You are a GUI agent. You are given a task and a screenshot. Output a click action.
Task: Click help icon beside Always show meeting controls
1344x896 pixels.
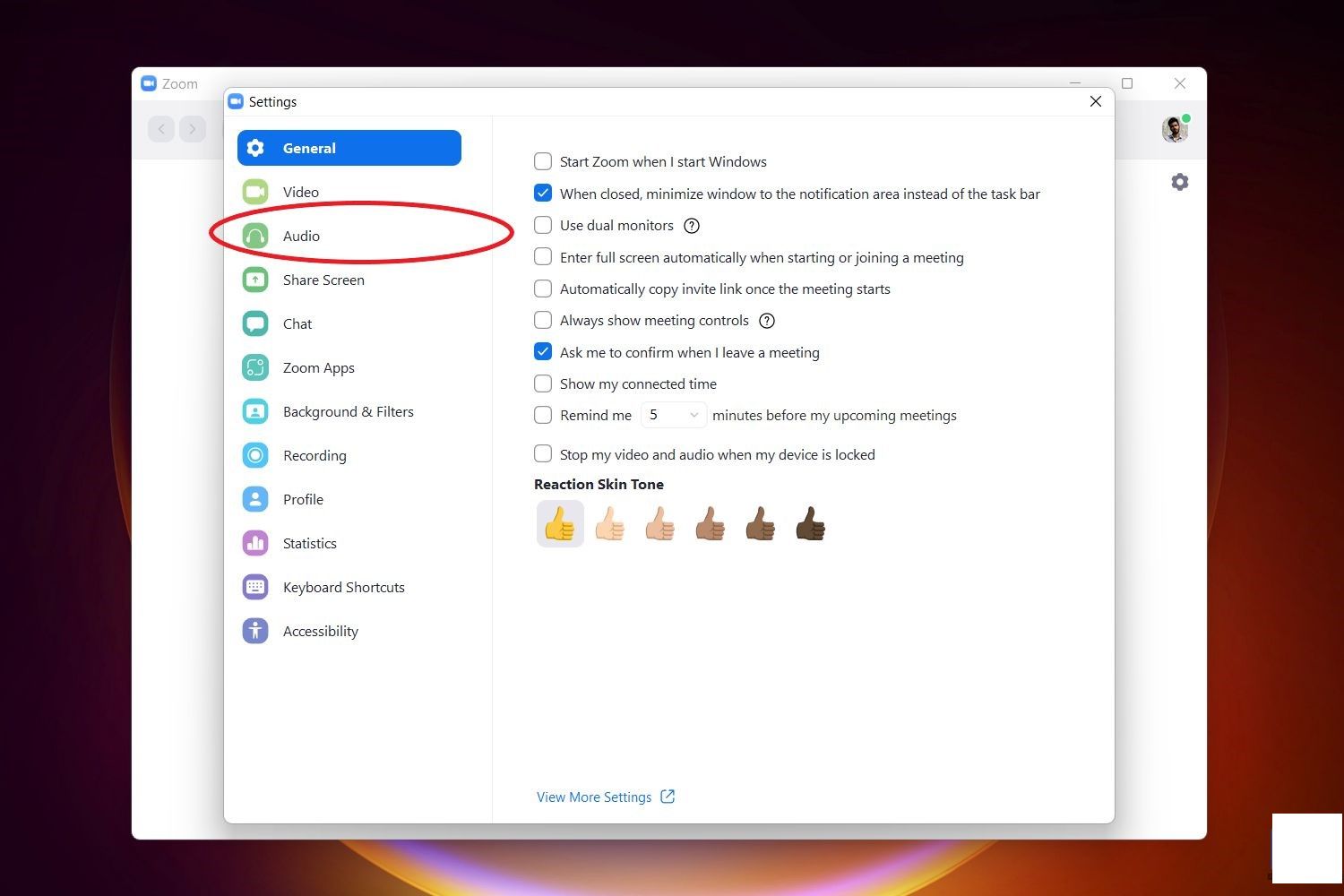point(767,321)
